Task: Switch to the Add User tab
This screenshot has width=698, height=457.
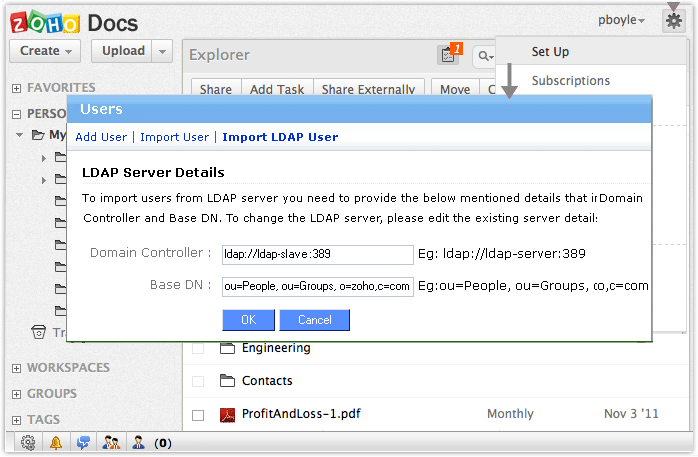Action: click(x=101, y=137)
